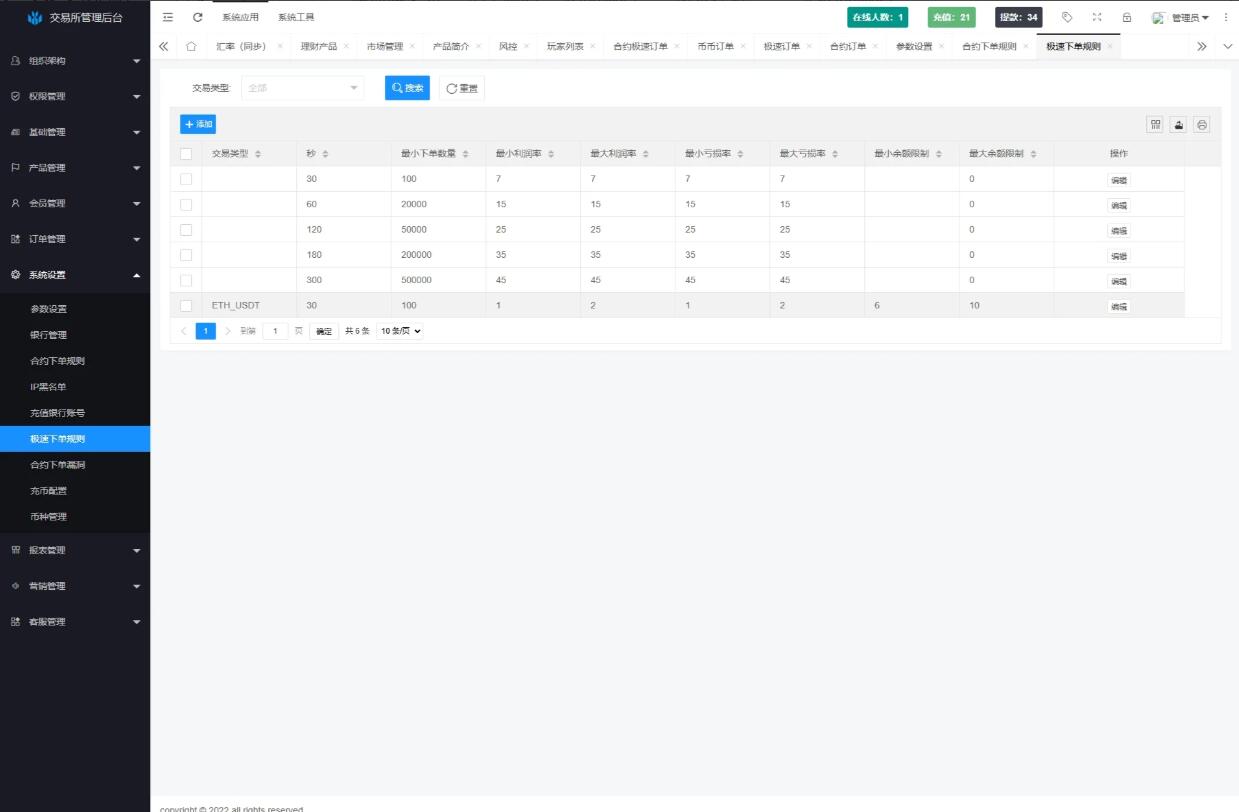This screenshot has height=812, width=1239.
Task: Open the home tab icon
Action: click(191, 46)
